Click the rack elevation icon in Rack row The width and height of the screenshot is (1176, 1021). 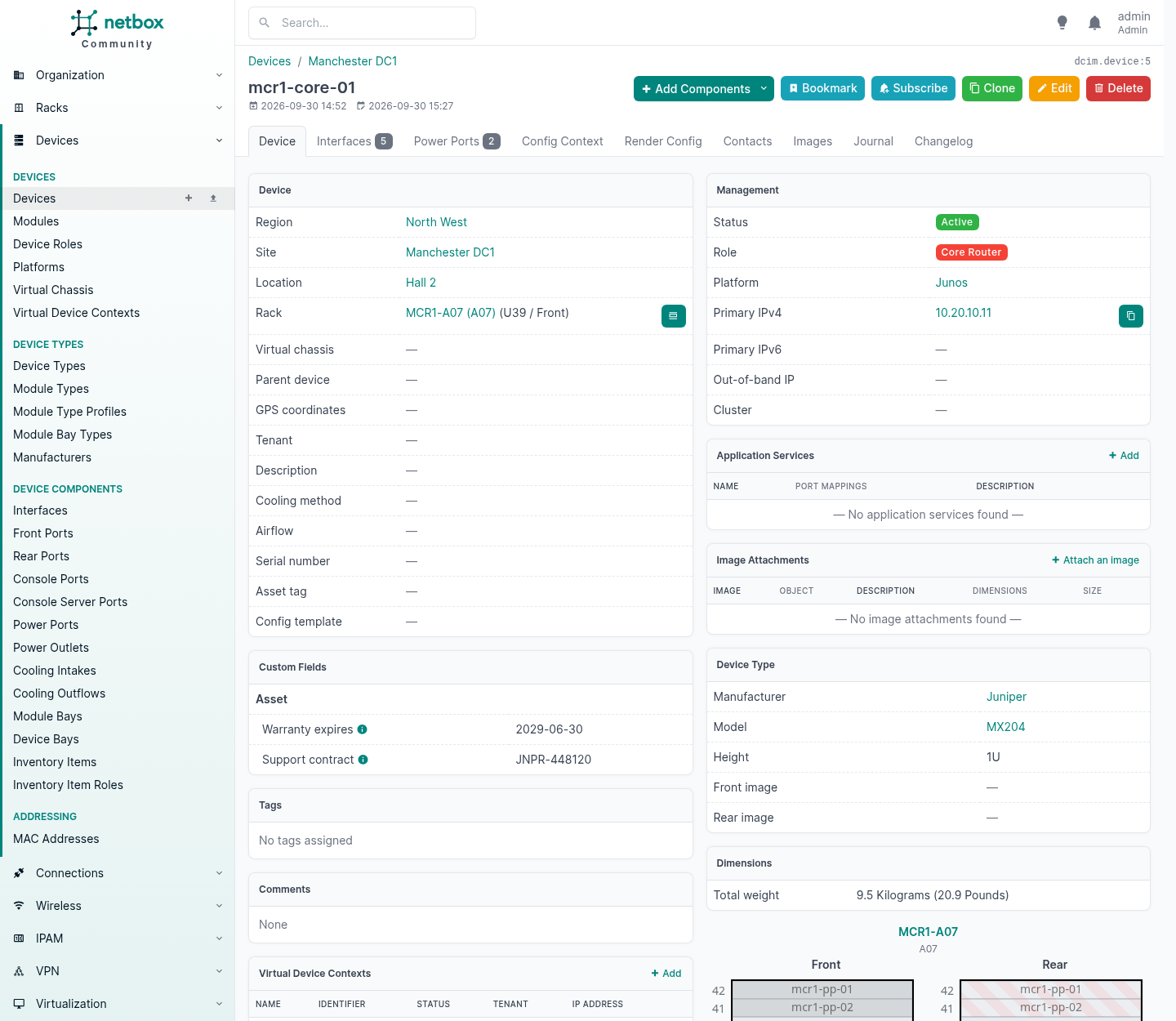pos(673,316)
